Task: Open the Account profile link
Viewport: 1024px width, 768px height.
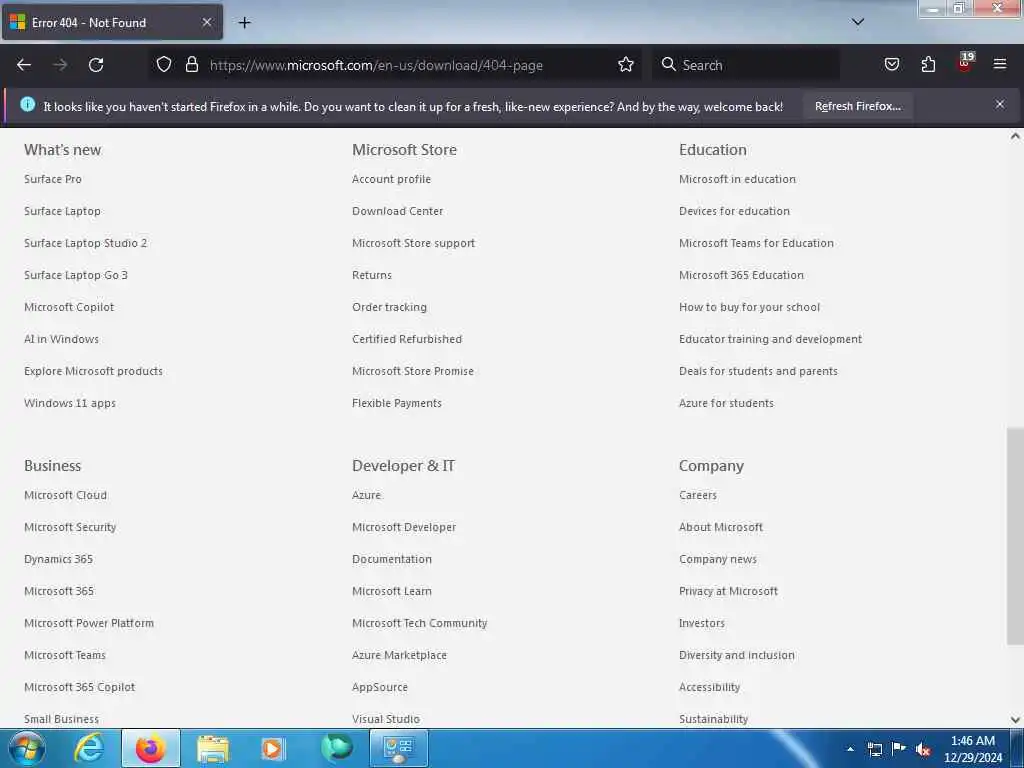Action: [391, 179]
